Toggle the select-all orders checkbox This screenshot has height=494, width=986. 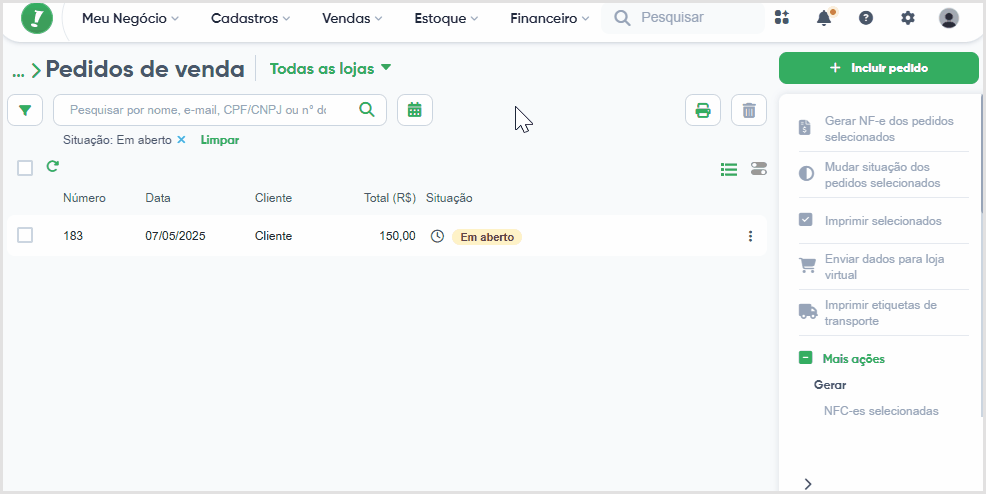pos(25,168)
